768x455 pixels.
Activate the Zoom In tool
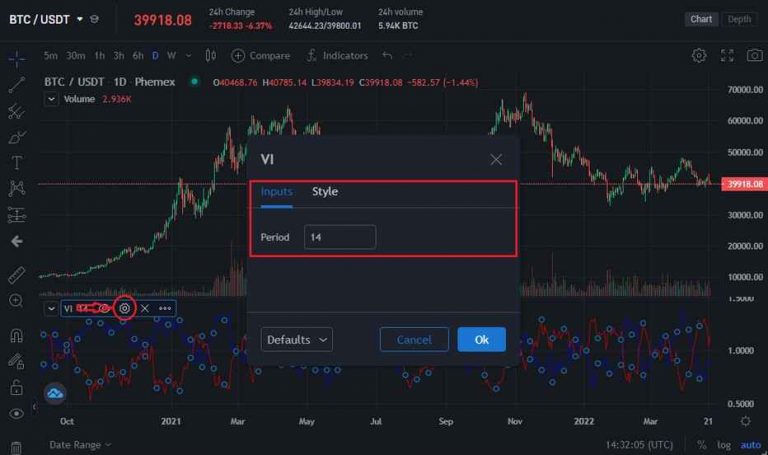pyautogui.click(x=16, y=301)
